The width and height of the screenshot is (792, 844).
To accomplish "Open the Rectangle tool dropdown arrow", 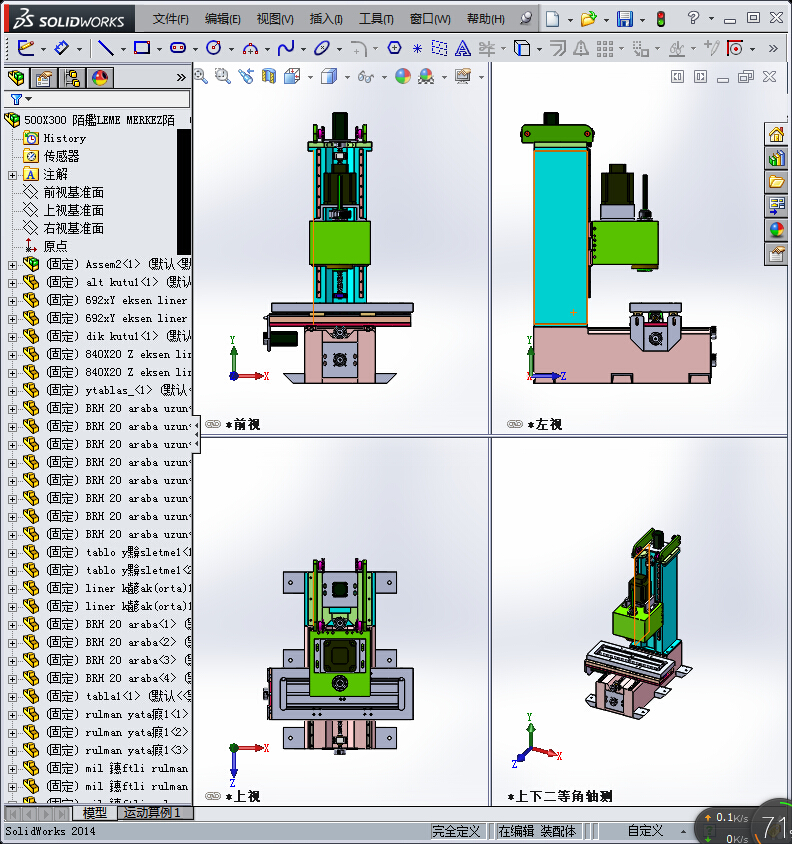I will 159,50.
